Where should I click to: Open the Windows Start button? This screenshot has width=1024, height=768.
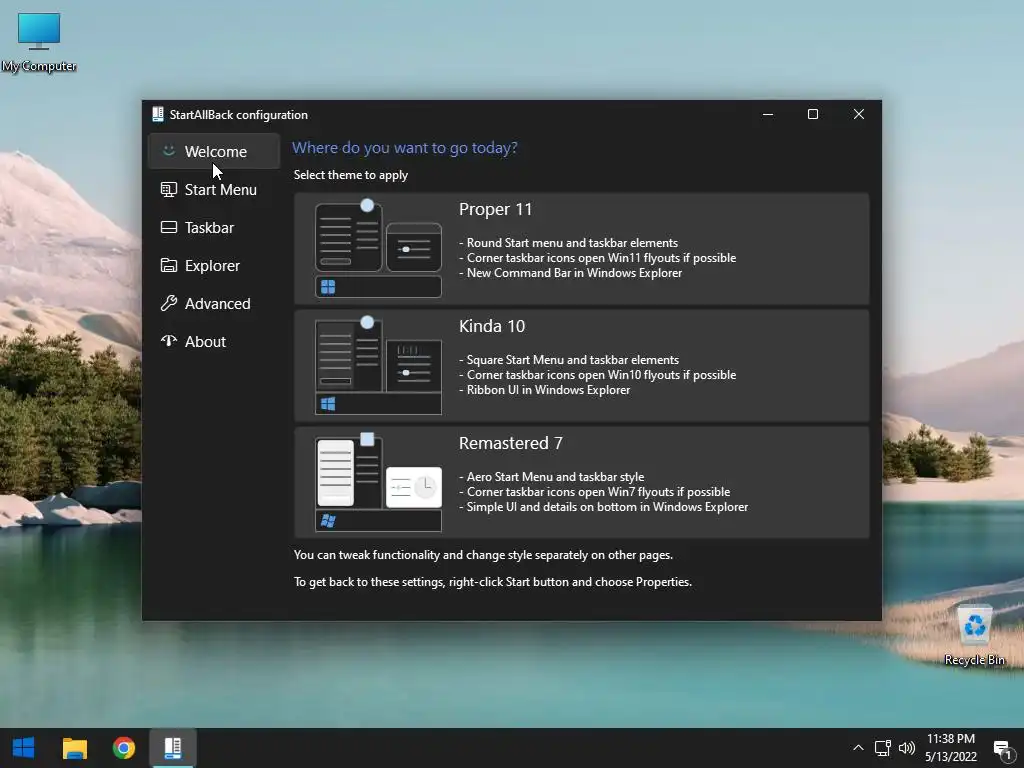pyautogui.click(x=24, y=748)
